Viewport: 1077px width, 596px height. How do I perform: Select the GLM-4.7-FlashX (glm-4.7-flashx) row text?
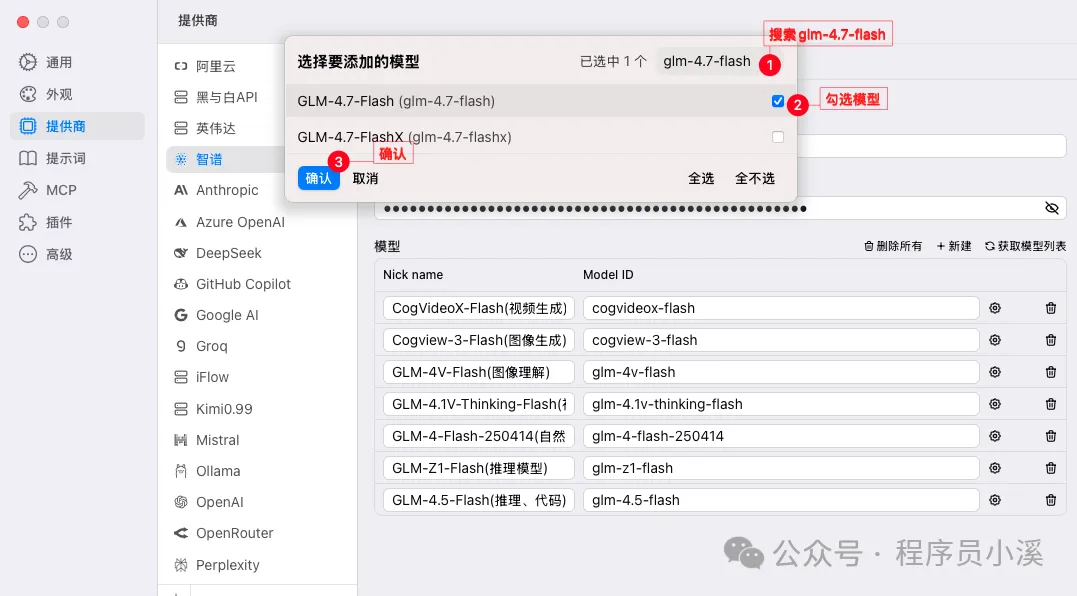404,137
